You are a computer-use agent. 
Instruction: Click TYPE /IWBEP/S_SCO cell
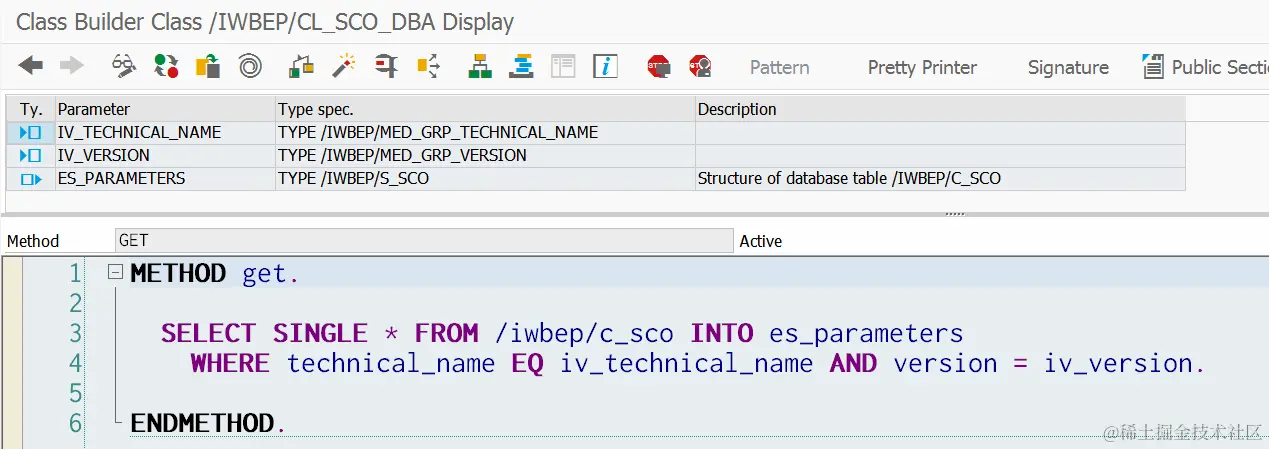point(485,179)
